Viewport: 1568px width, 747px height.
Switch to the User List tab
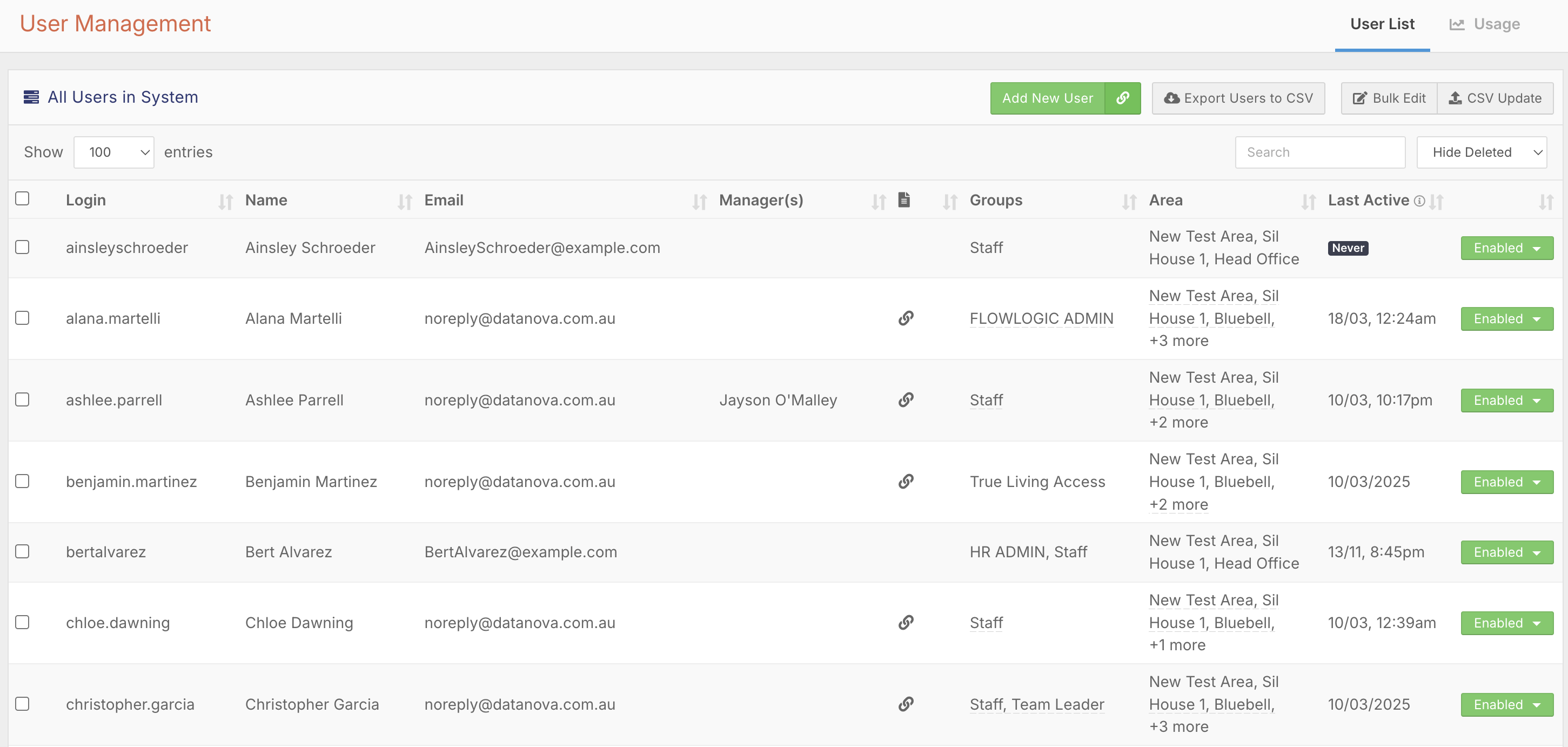coord(1382,24)
